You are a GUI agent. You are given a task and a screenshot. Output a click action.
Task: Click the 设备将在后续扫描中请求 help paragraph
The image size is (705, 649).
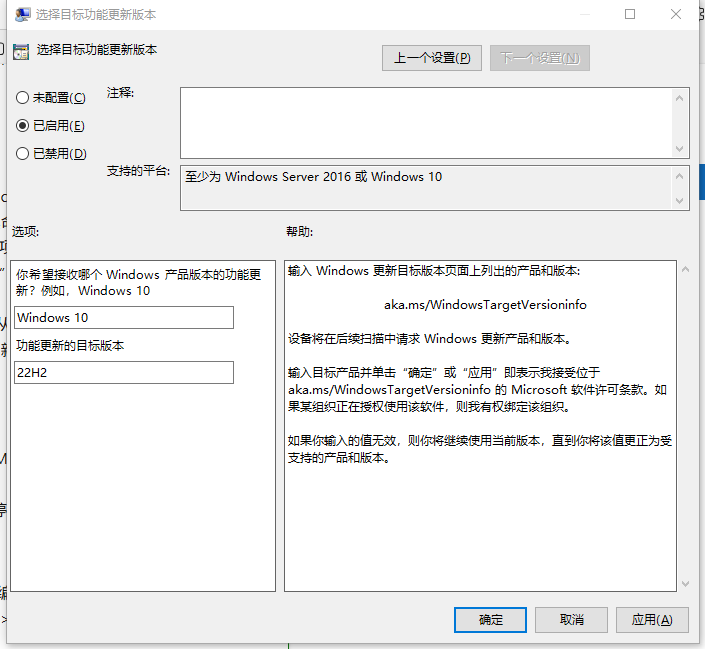click(430, 339)
